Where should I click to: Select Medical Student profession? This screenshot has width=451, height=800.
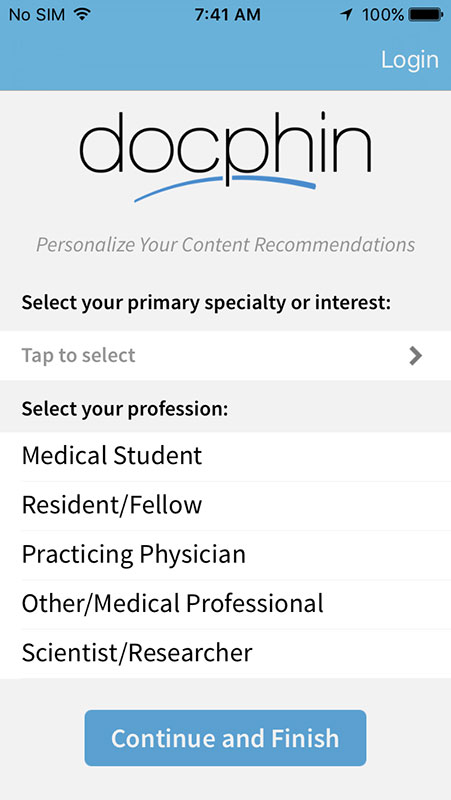point(226,456)
